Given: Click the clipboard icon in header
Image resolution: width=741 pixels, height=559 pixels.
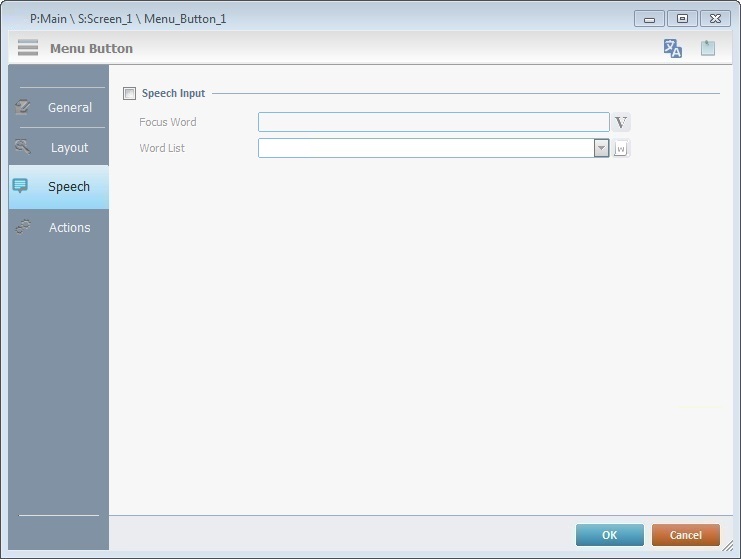Looking at the screenshot, I should [x=708, y=48].
